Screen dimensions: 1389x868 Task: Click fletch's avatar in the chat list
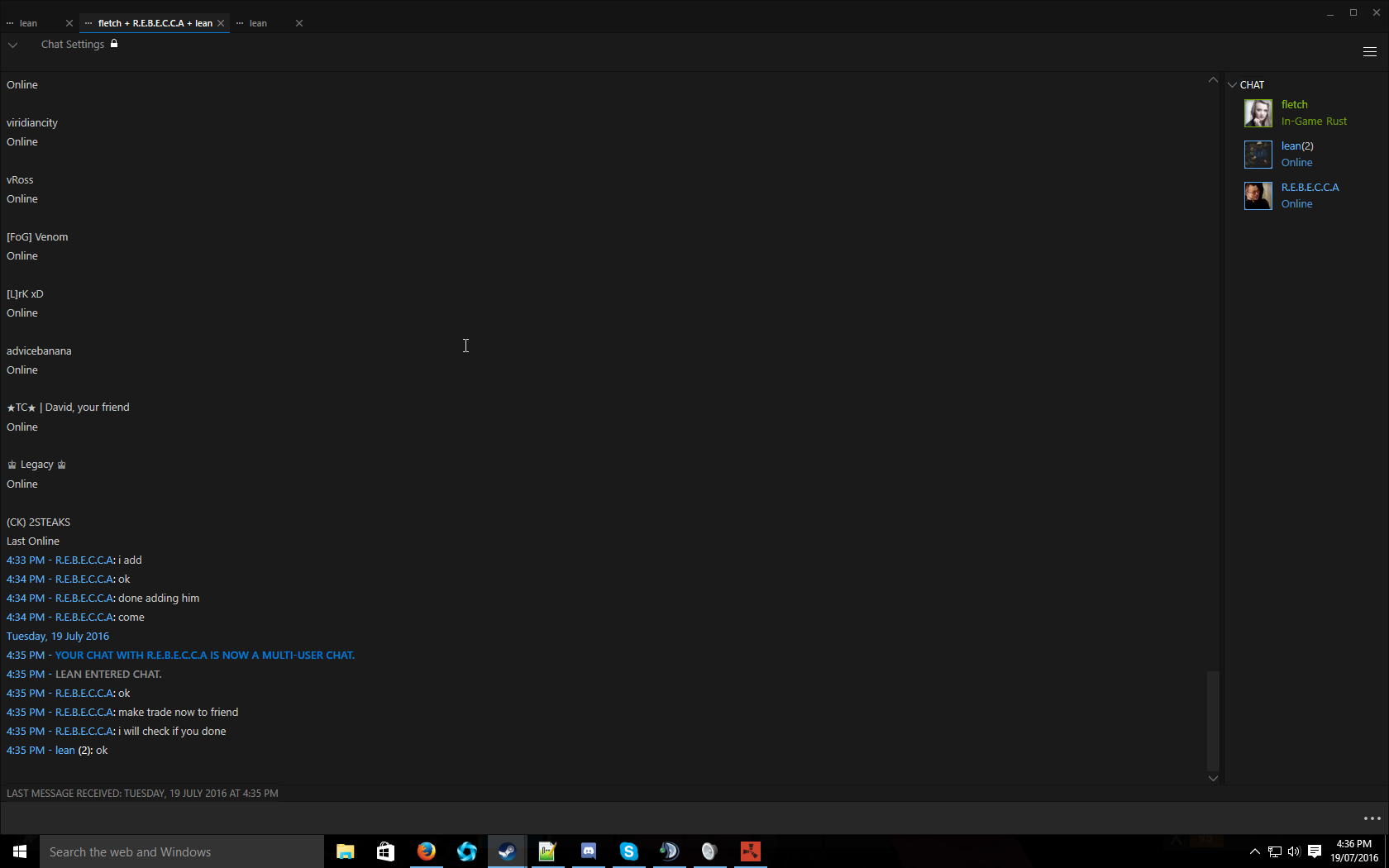[1258, 113]
